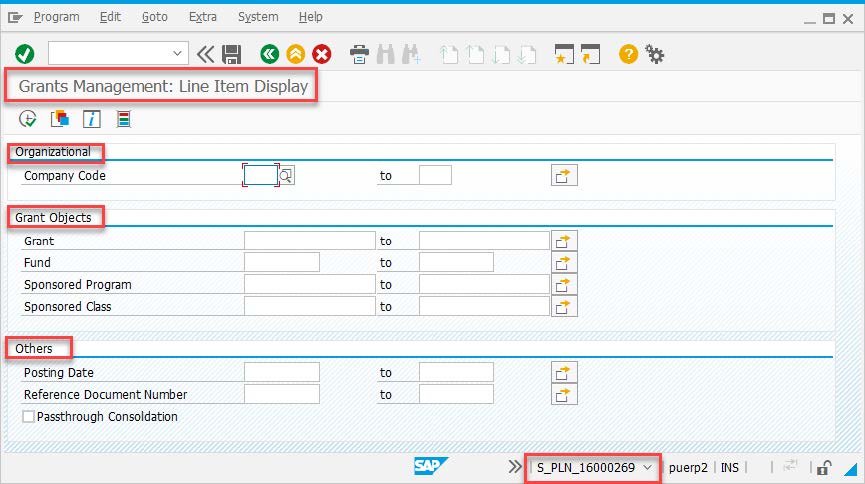Screen dimensions: 865x484
Task: Click the lock icon in status bar
Action: 824,467
